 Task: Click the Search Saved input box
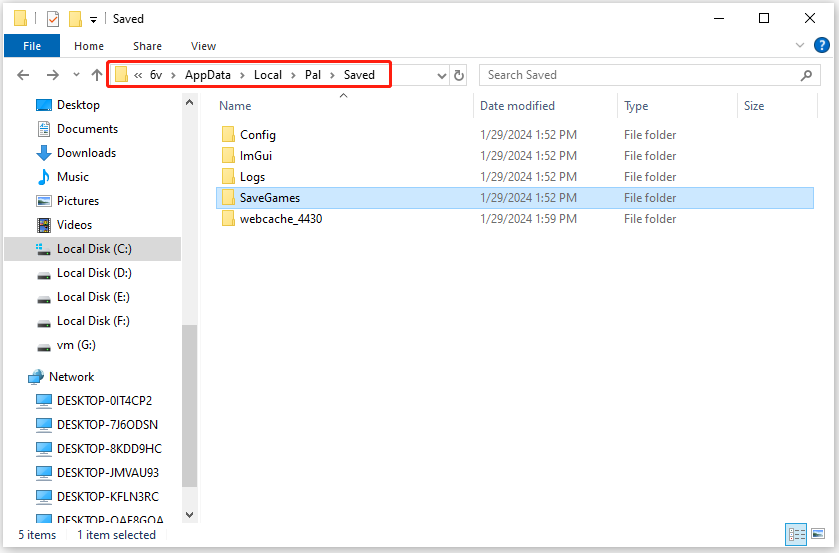pyautogui.click(x=641, y=75)
